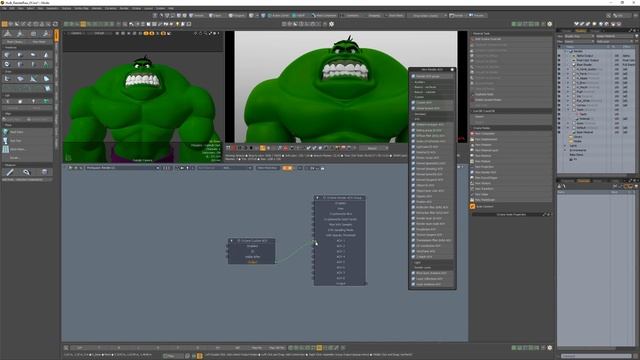
Task: Close the Octane AOV popup list
Action: (x=452, y=70)
